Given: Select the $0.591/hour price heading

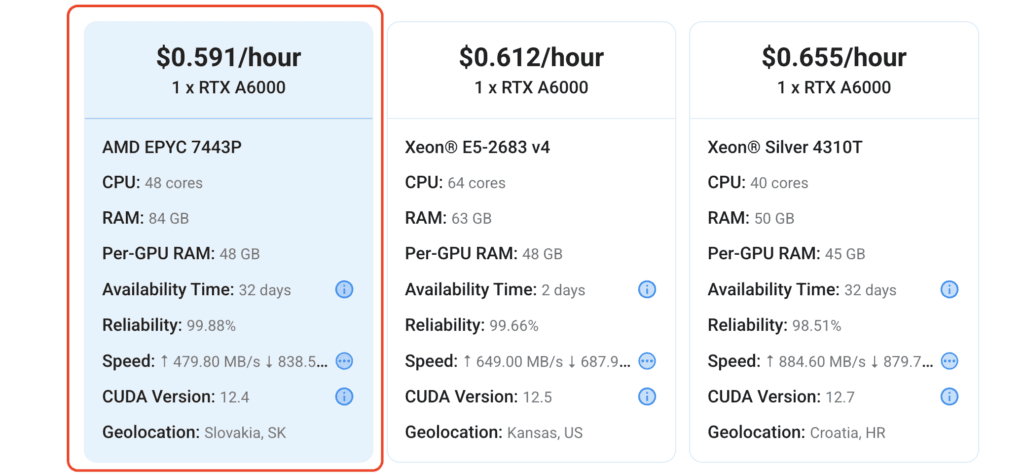Looking at the screenshot, I should click(x=229, y=57).
